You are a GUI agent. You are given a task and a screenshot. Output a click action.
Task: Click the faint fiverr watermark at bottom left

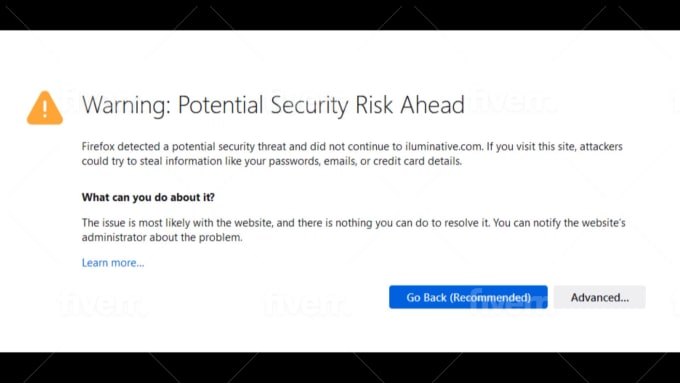[102, 304]
